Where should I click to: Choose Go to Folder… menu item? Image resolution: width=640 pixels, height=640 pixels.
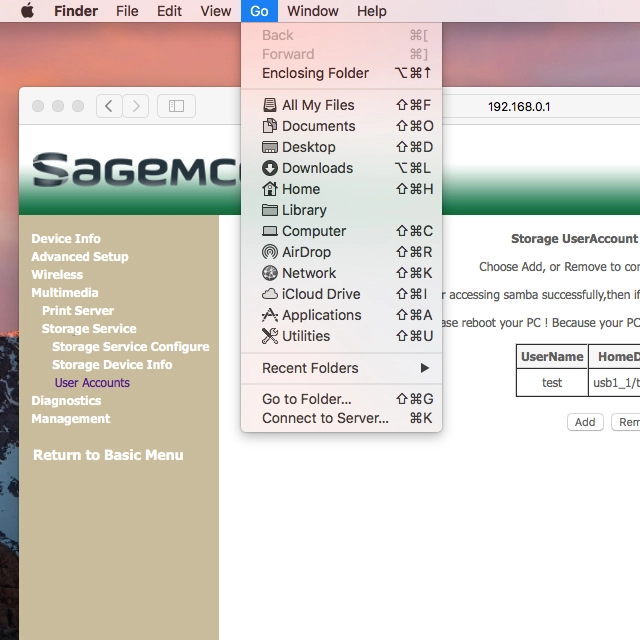(341, 399)
